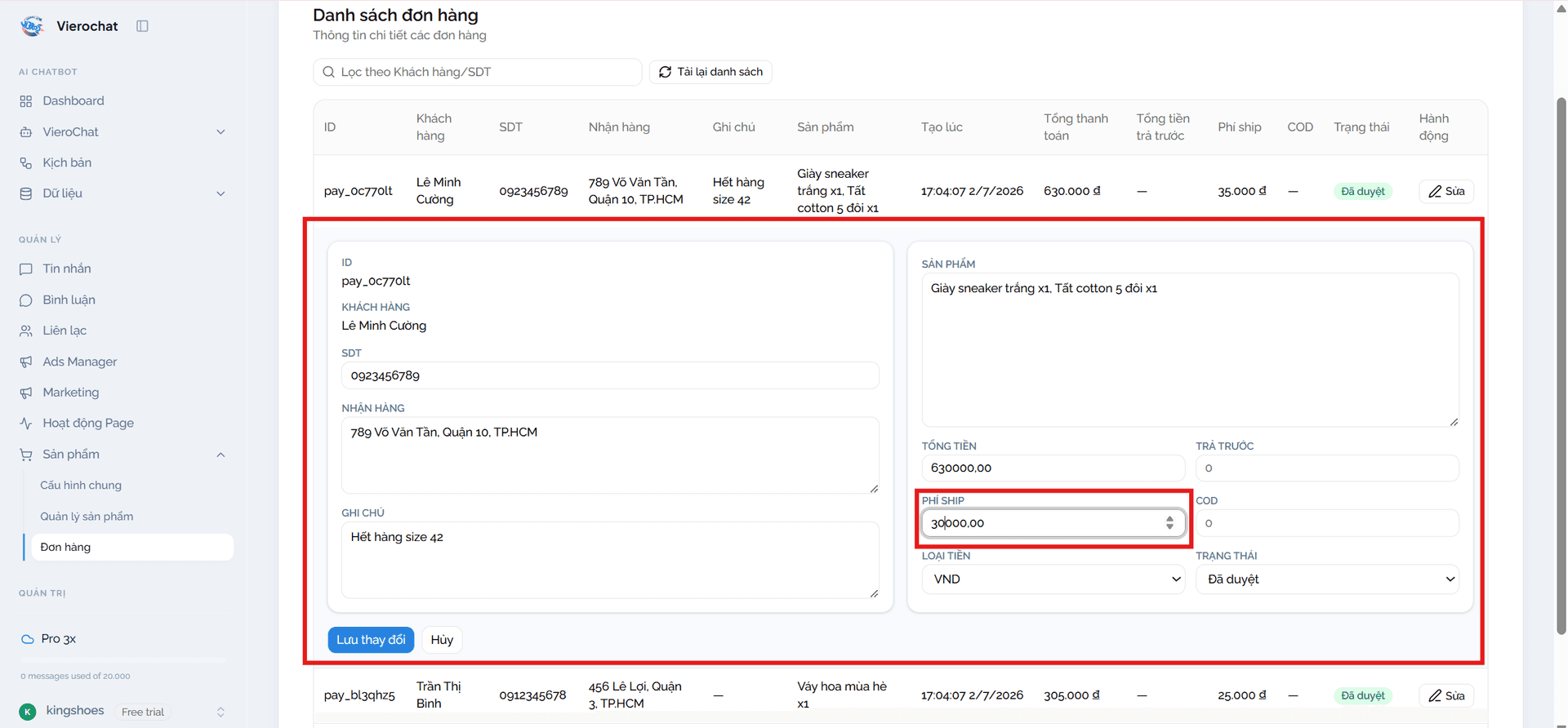Focus the Lọc theo Khách hàng/SDT search field

(478, 72)
